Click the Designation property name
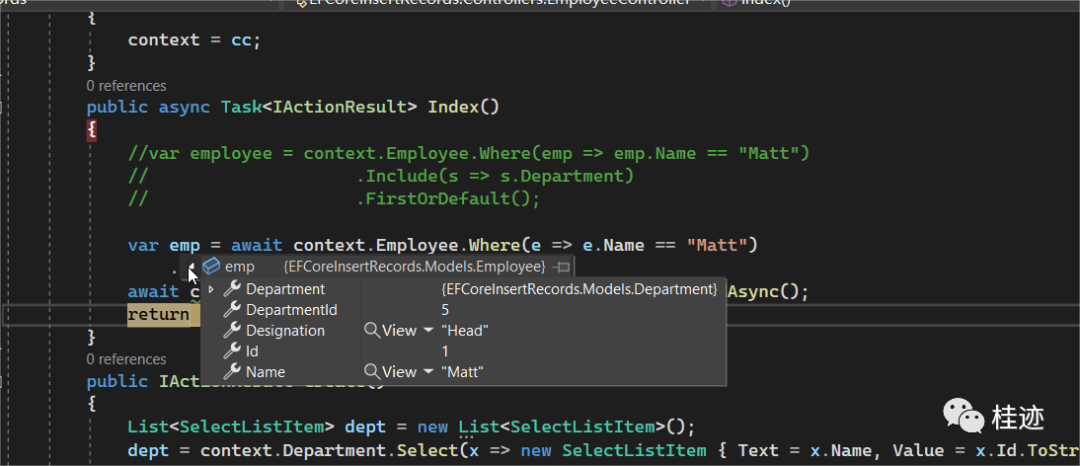This screenshot has height=466, width=1080. [x=285, y=331]
